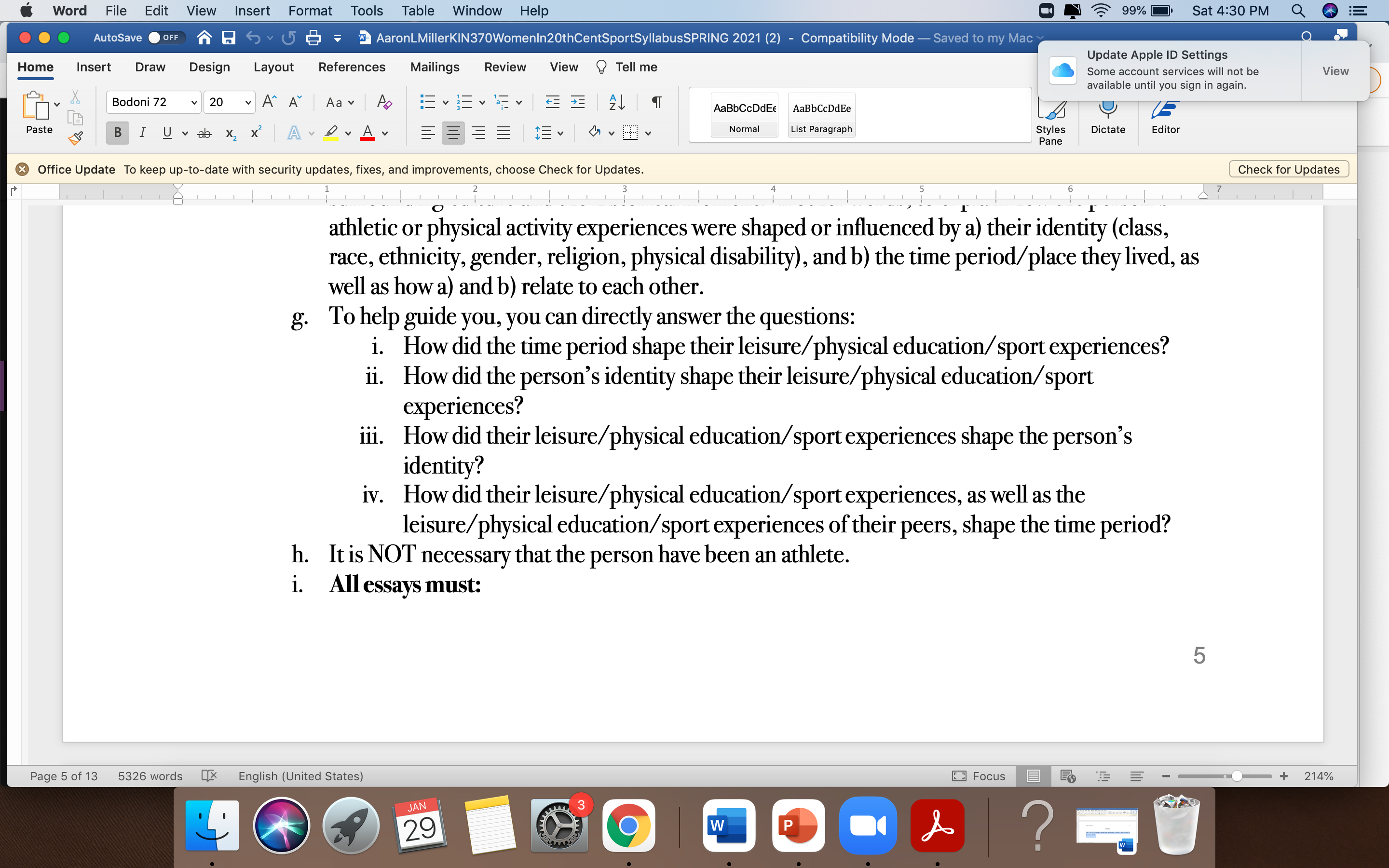Toggle center alignment
Screen dimensions: 1389x868
click(453, 133)
